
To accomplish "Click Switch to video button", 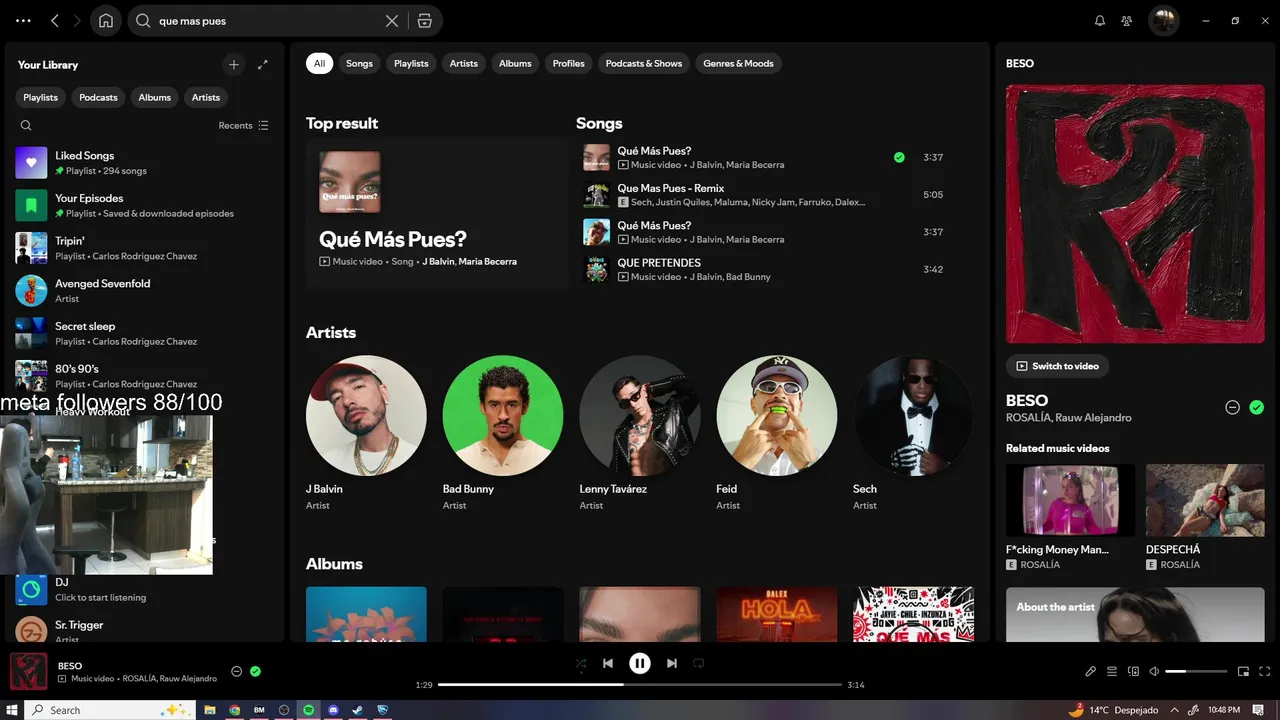I will tap(1057, 366).
